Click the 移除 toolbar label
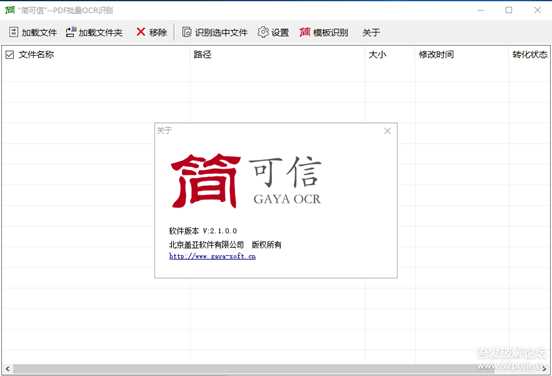 pyautogui.click(x=158, y=32)
